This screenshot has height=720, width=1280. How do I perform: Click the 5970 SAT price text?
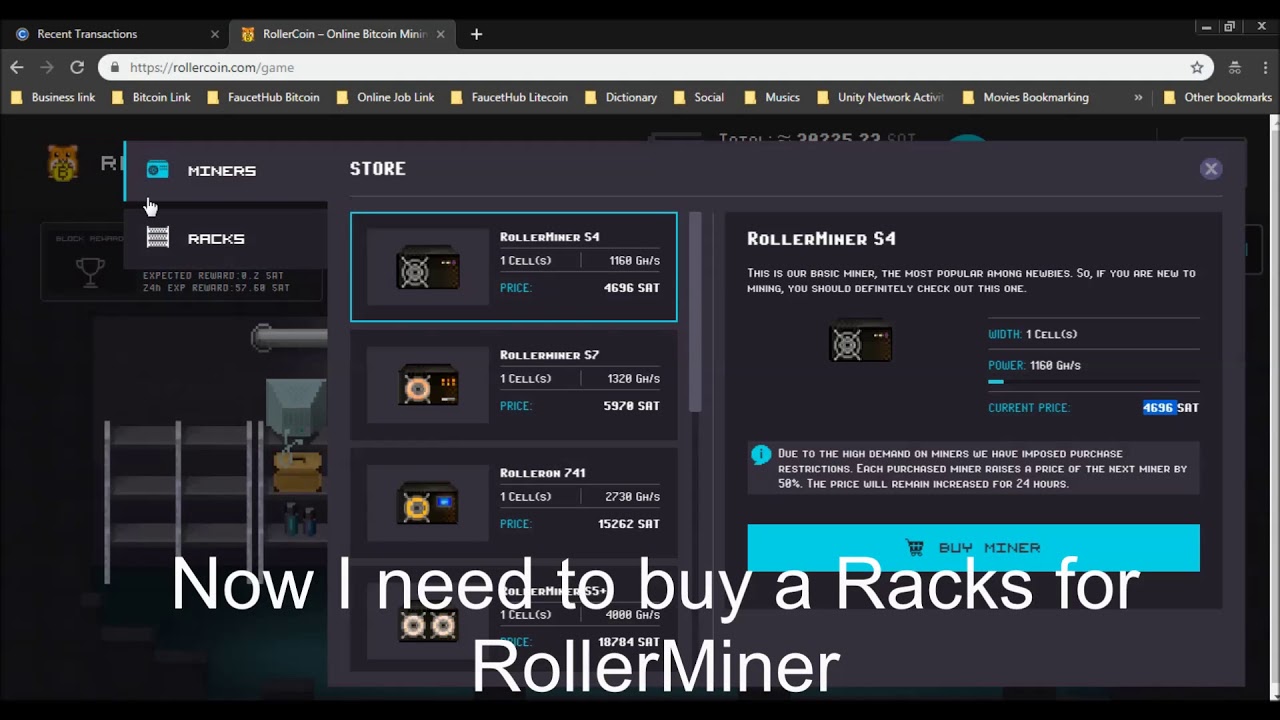tap(631, 406)
